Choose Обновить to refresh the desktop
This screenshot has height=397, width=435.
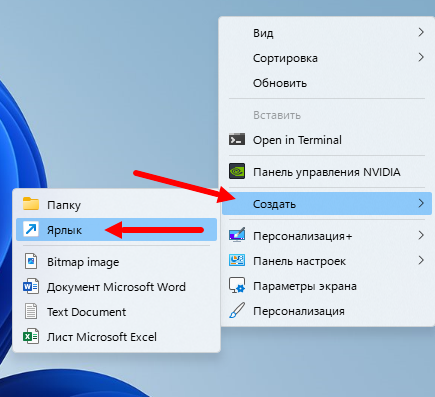click(327, 83)
